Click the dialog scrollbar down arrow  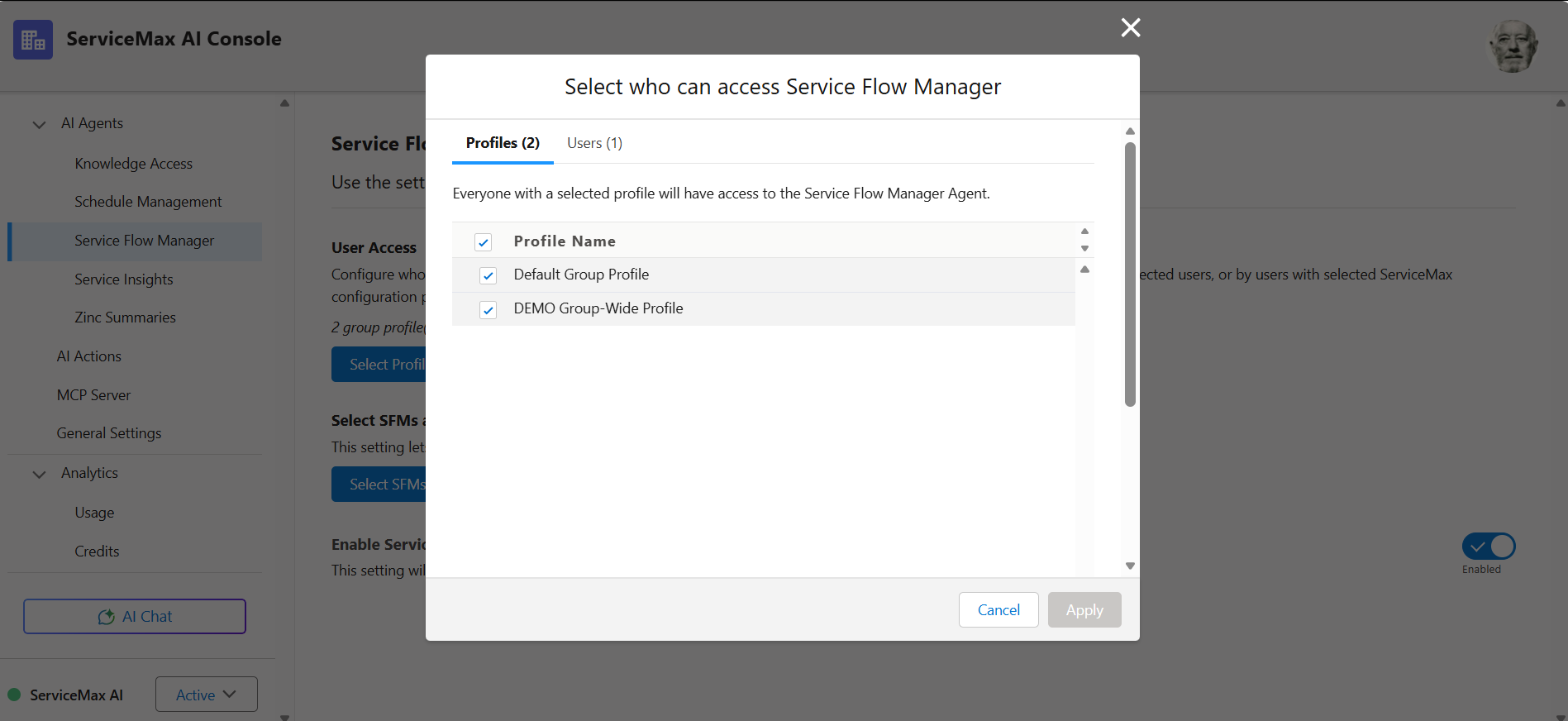point(1130,566)
